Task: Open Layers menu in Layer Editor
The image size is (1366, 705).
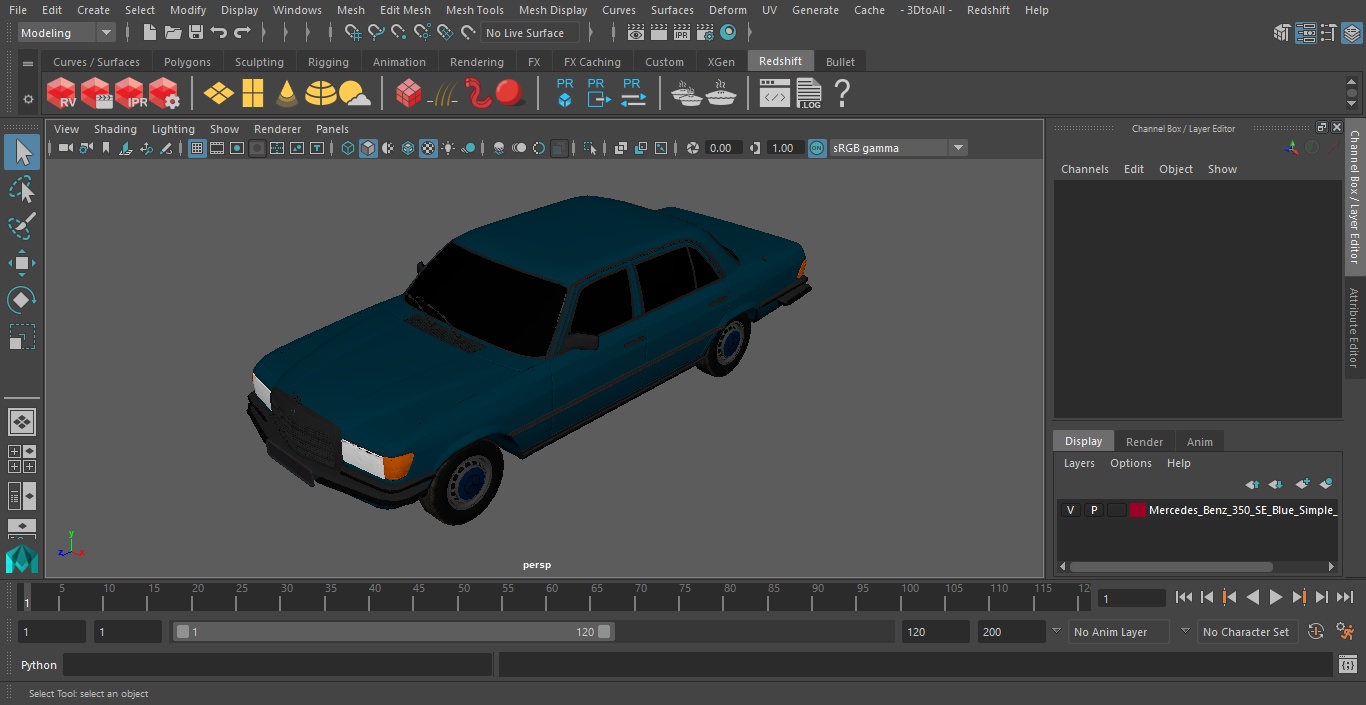Action: [1079, 463]
